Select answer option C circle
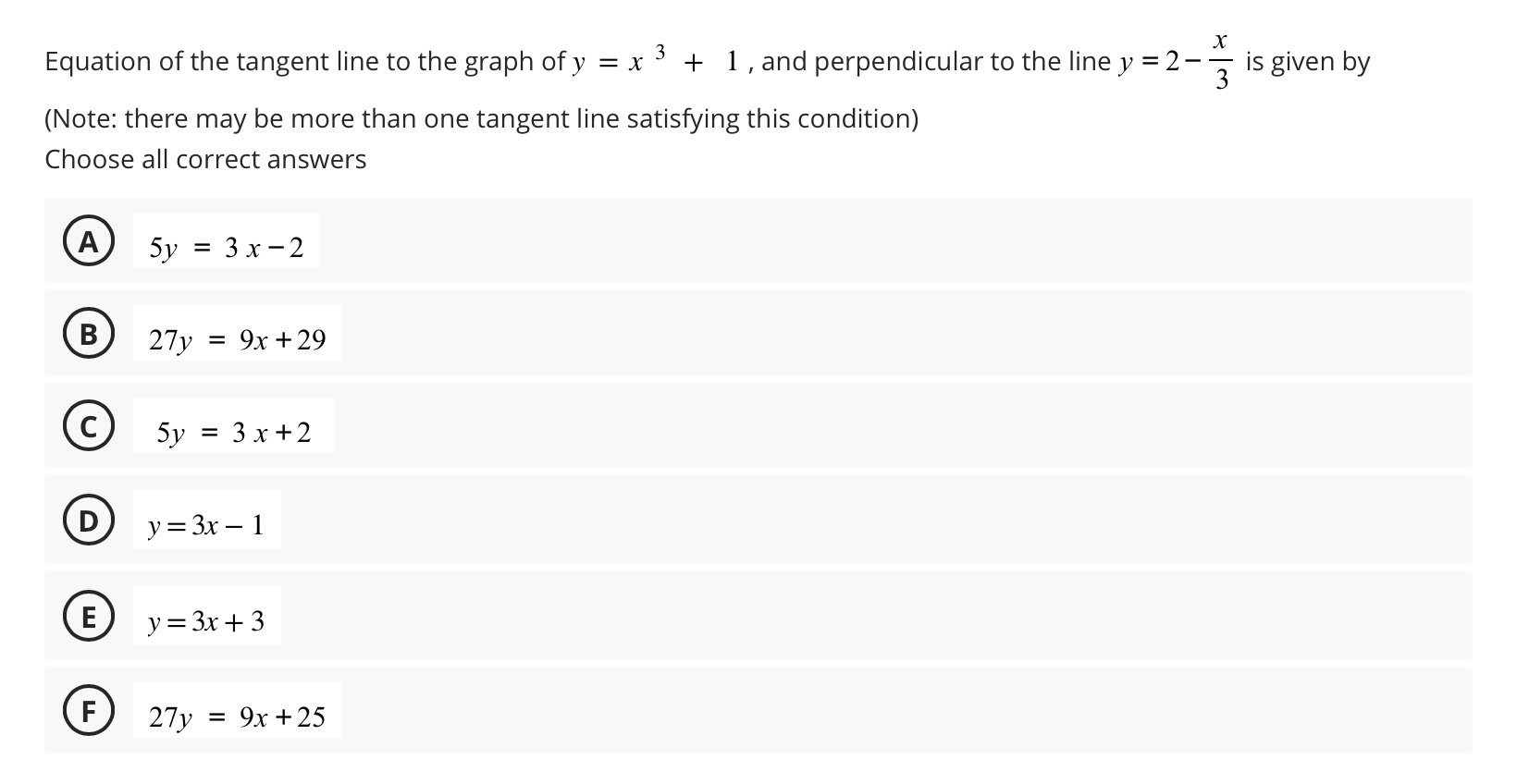 click(x=89, y=427)
